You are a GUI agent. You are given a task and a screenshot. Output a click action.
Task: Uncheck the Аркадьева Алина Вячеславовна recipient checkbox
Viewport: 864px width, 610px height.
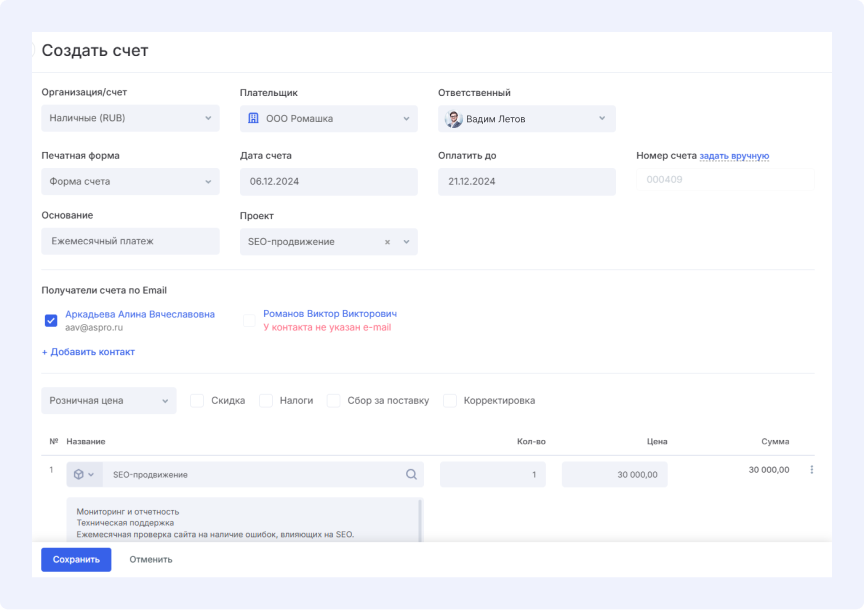[51, 321]
